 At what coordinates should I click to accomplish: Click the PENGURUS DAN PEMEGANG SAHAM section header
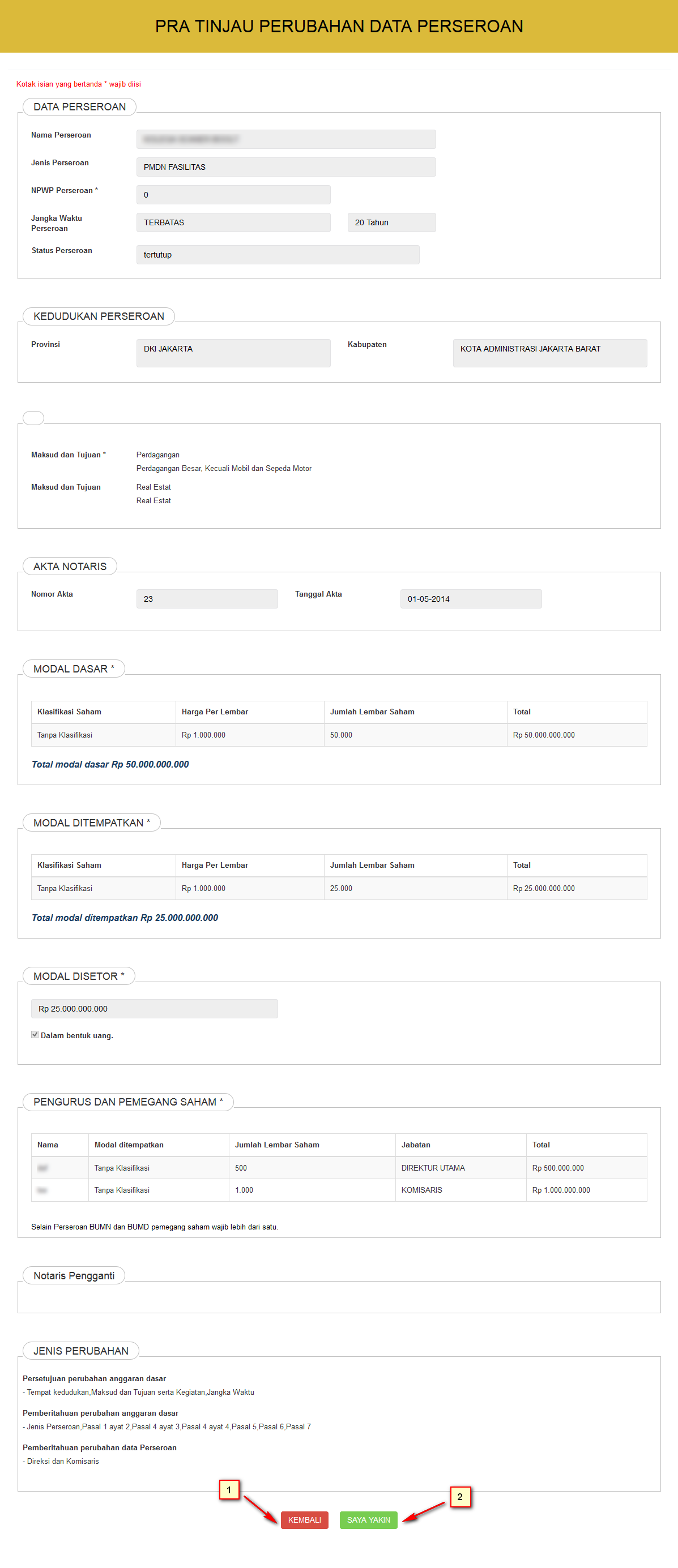128,1101
